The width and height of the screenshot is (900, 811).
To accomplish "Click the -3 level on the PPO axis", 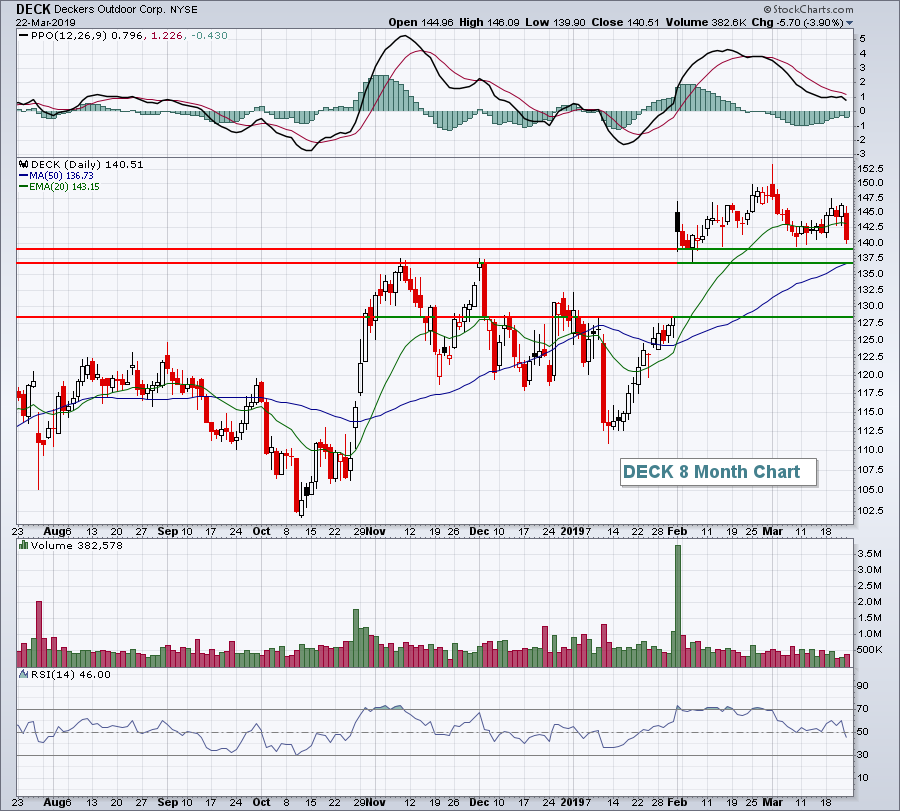I will [x=862, y=154].
